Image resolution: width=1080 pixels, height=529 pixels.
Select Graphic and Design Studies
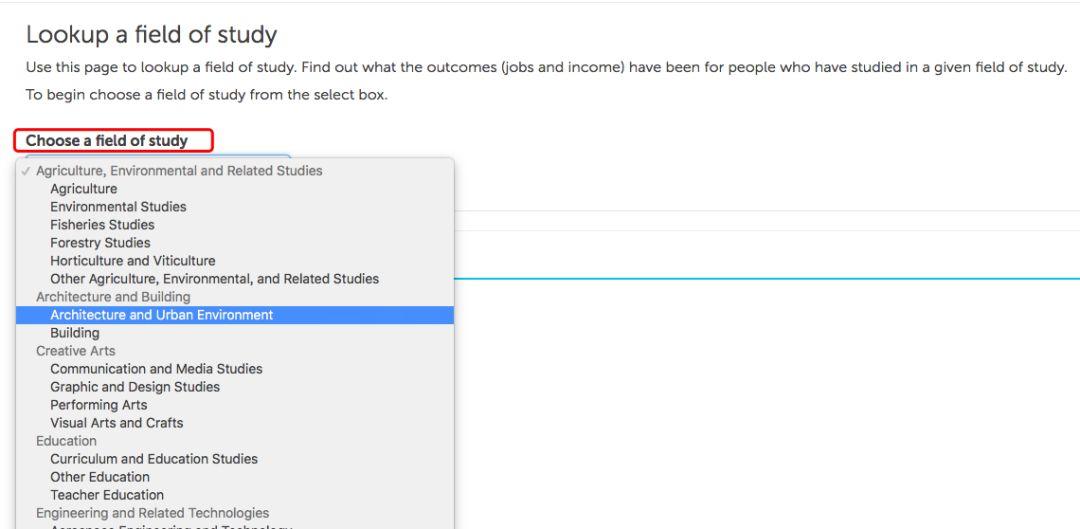[135, 387]
